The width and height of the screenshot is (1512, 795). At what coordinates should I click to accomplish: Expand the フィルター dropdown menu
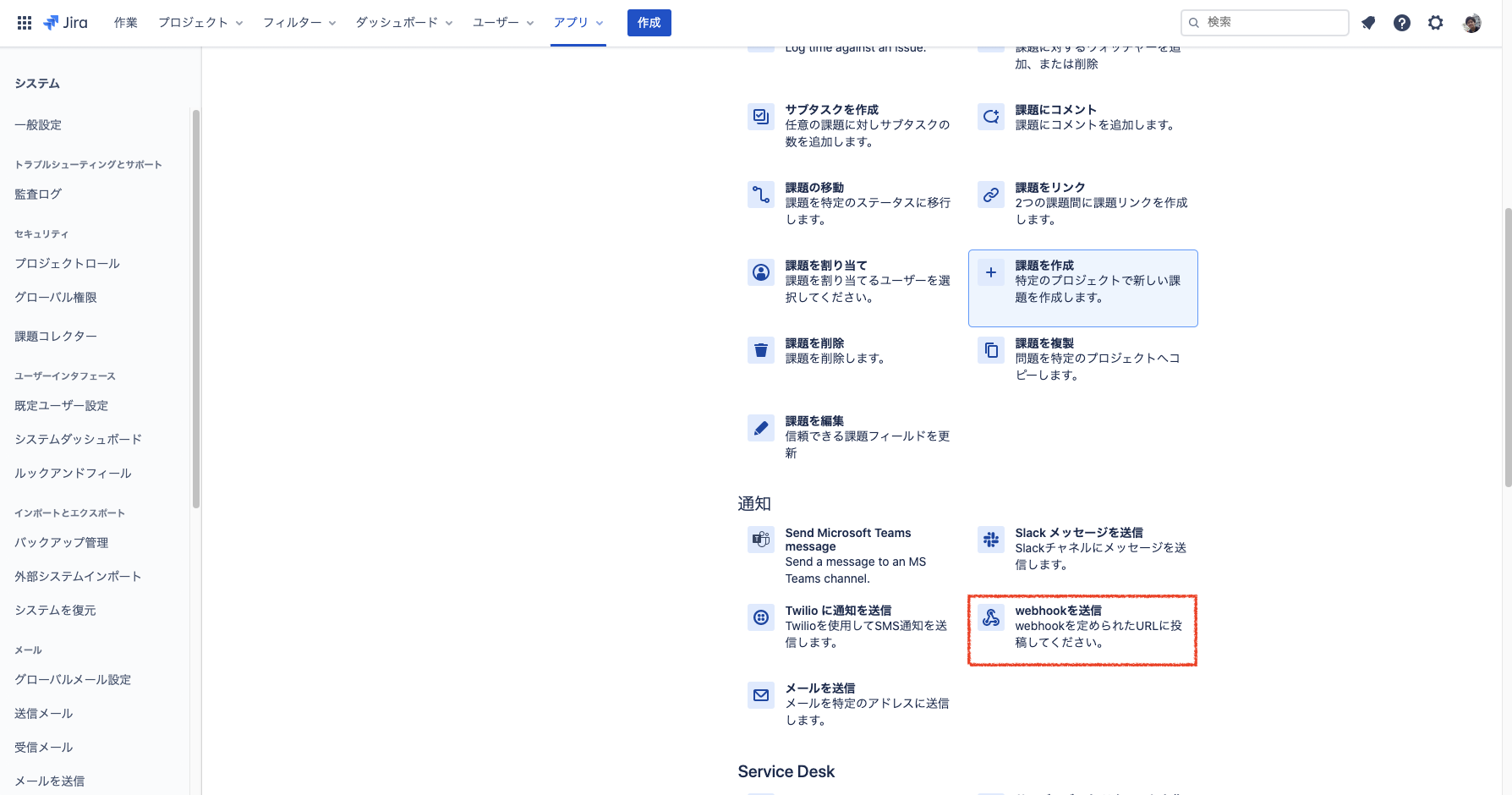pyautogui.click(x=299, y=23)
